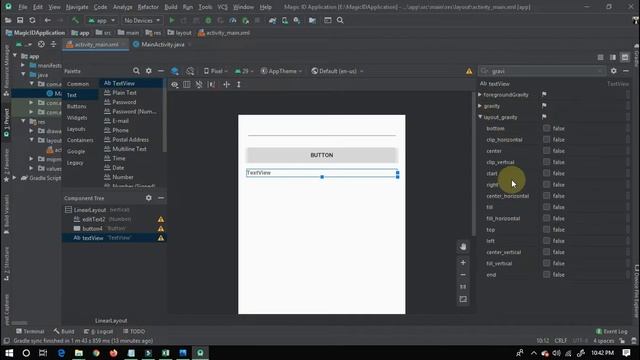Click save all icon in toolbar
Image resolution: width=640 pixels, height=360 pixels.
point(20,20)
